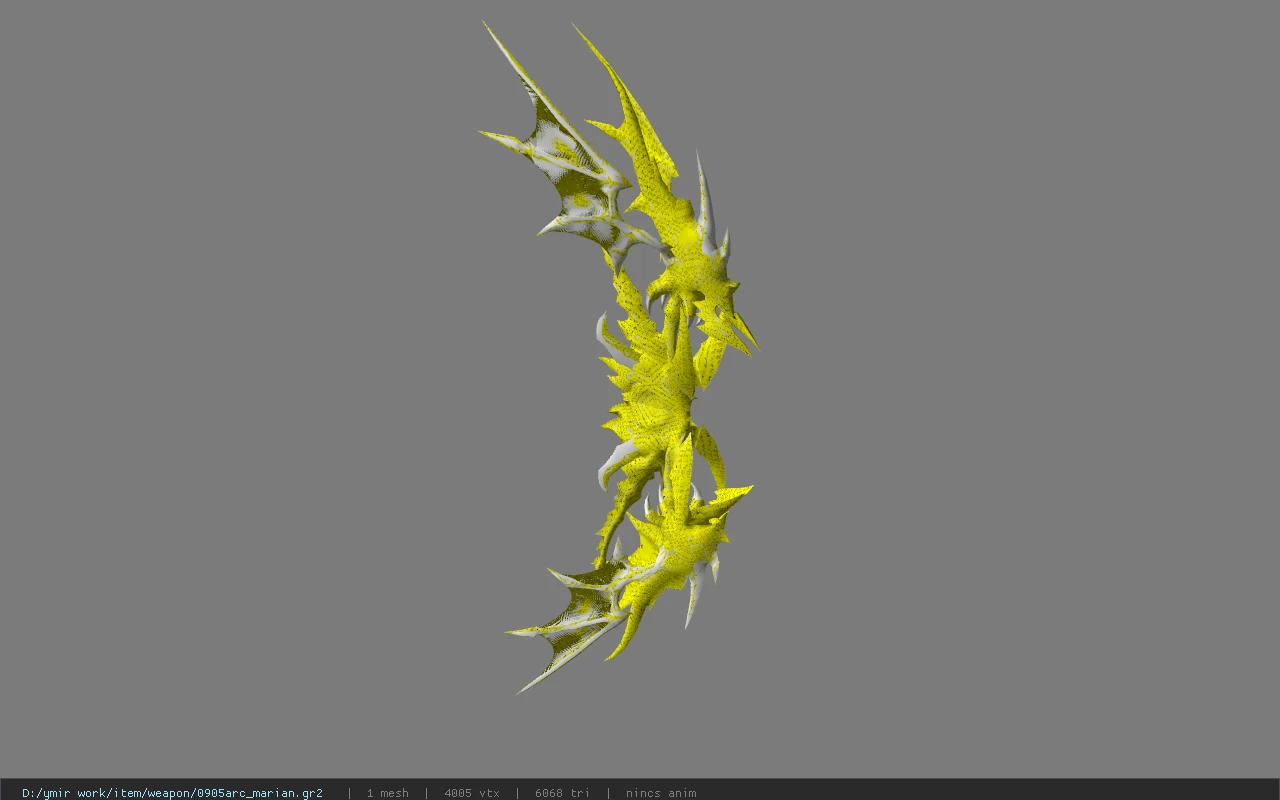Click the '4005 vtx' vertex count

[472, 793]
